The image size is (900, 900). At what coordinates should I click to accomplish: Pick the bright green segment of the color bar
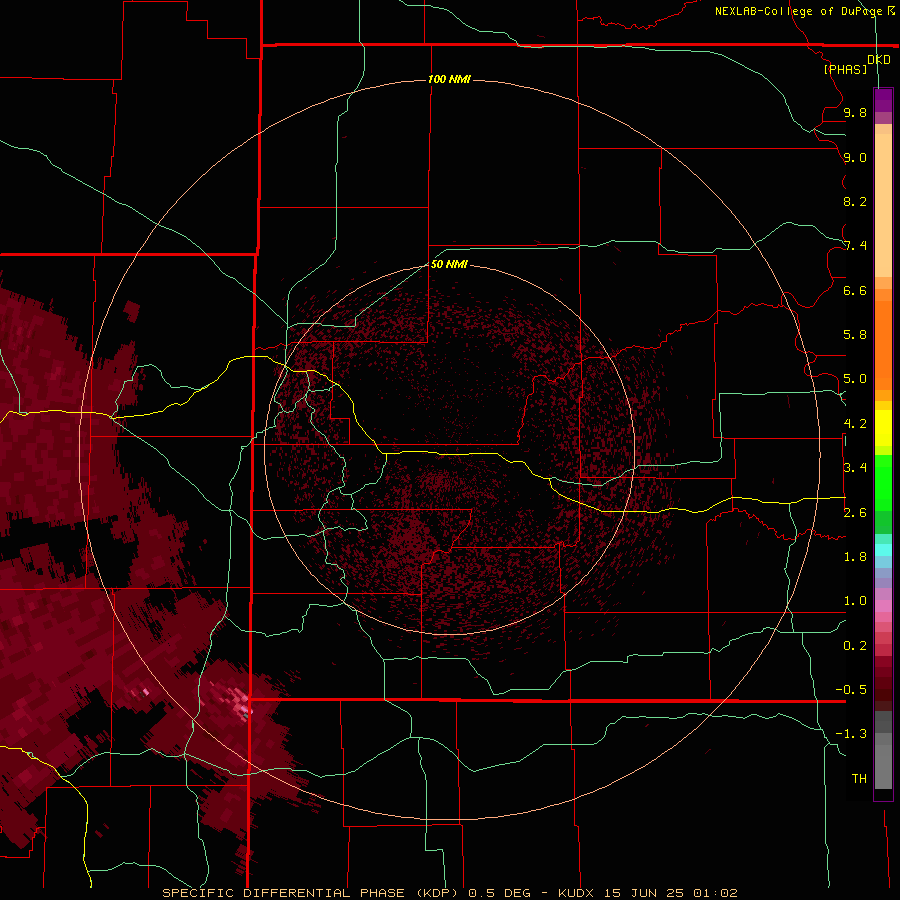[x=883, y=482]
